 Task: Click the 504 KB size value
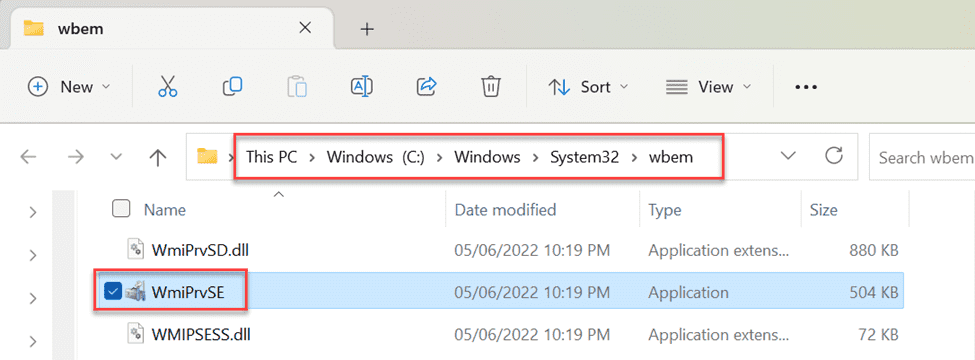click(874, 292)
